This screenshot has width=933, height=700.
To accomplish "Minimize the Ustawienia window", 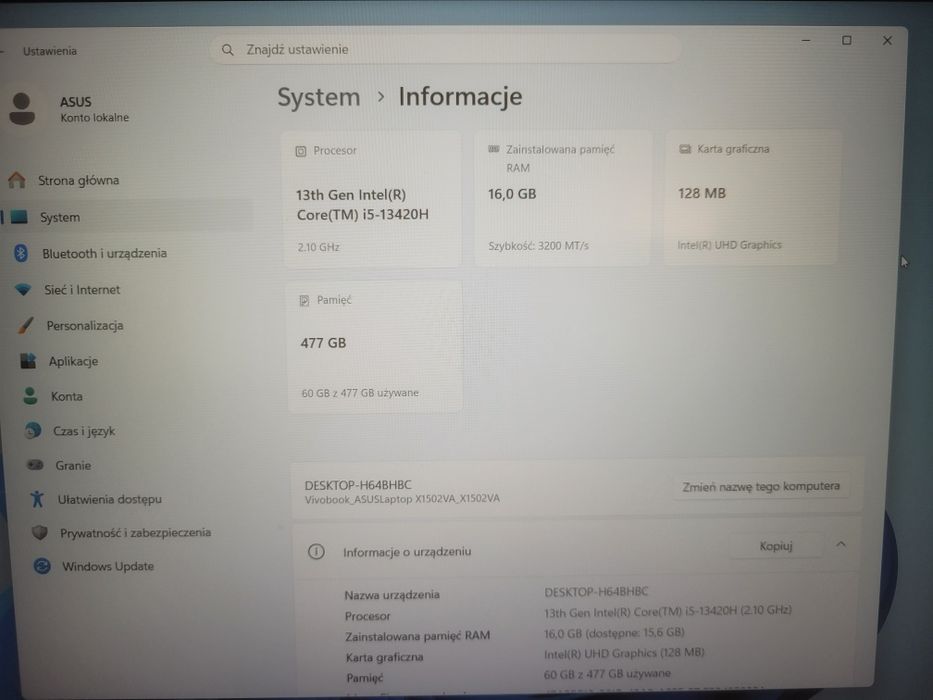I will (x=806, y=40).
